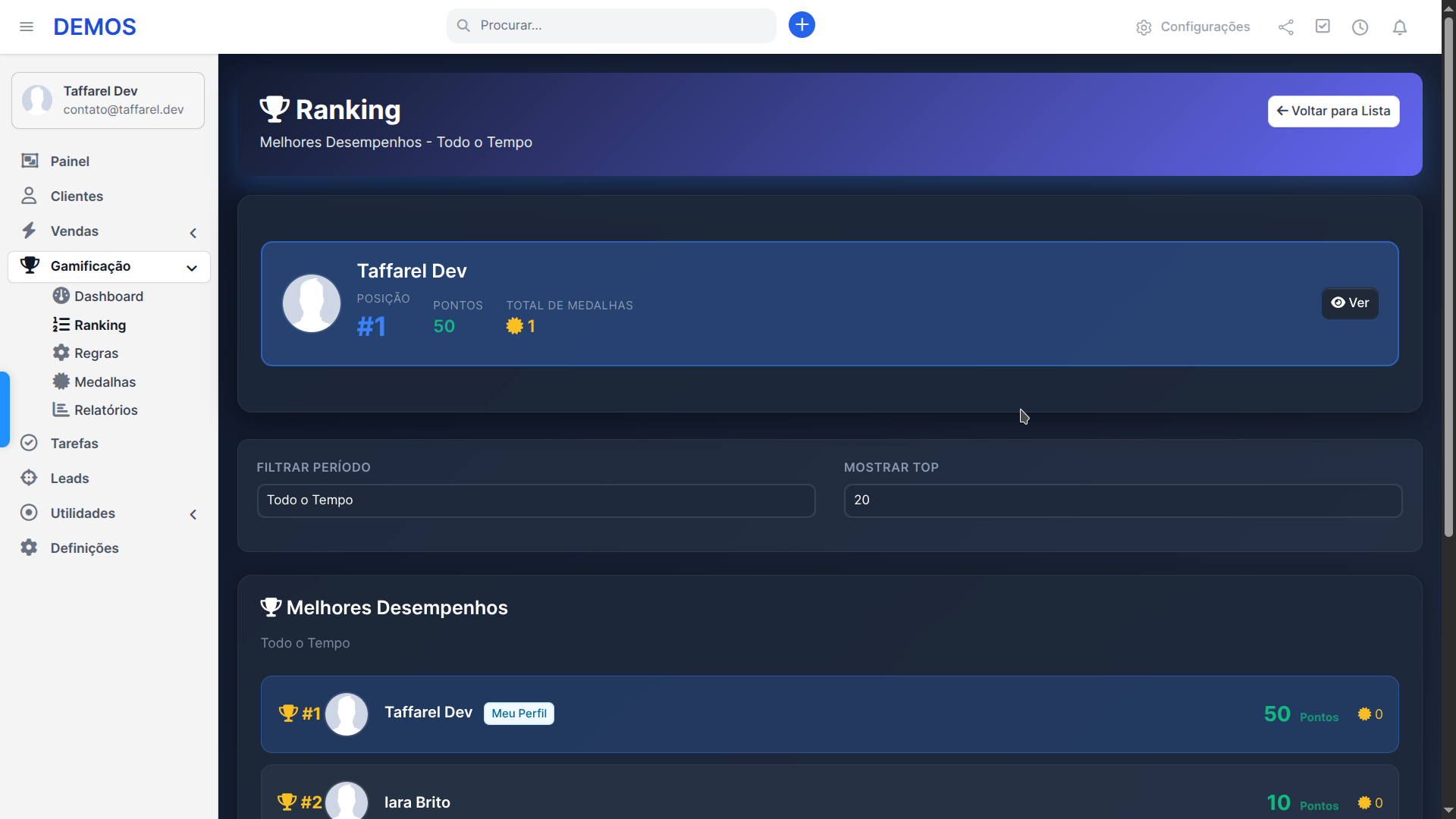This screenshot has height=819, width=1456.
Task: Open the Leads section
Action: click(x=69, y=478)
